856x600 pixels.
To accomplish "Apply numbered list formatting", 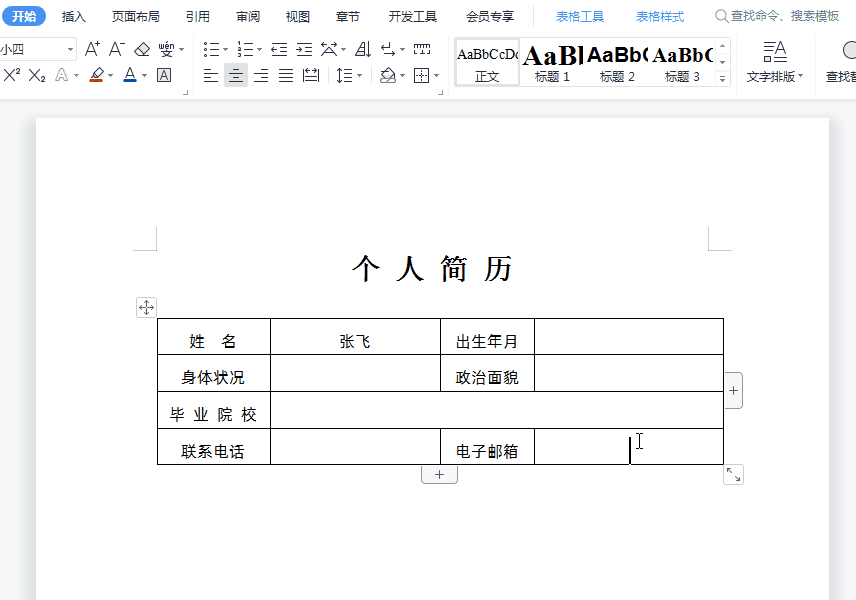I will point(245,50).
